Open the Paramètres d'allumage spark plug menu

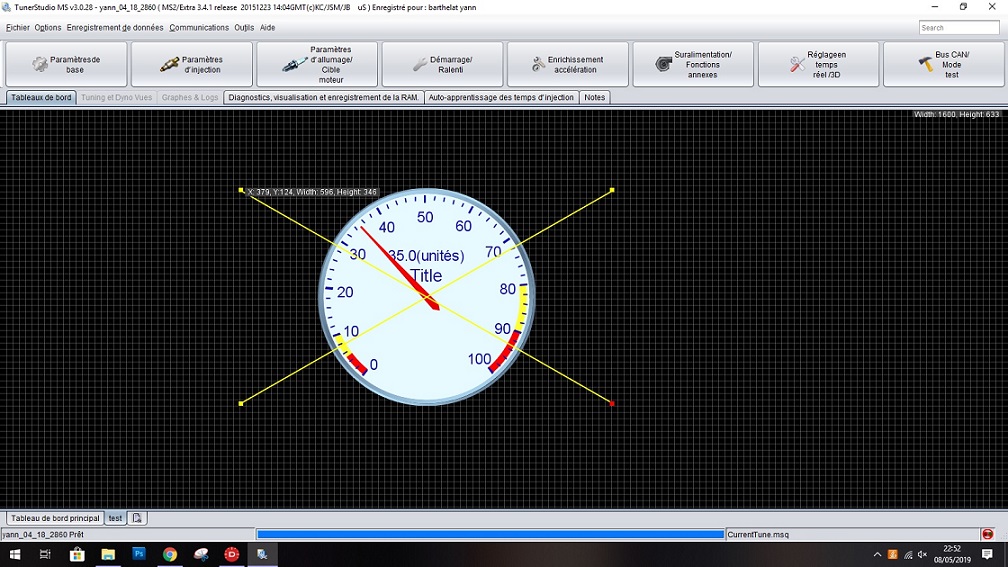tap(317, 64)
